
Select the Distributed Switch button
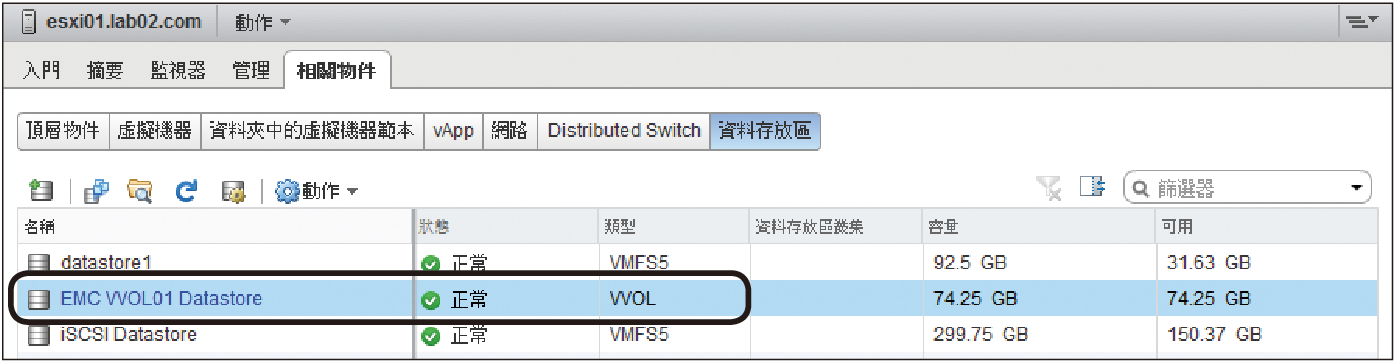pyautogui.click(x=624, y=131)
